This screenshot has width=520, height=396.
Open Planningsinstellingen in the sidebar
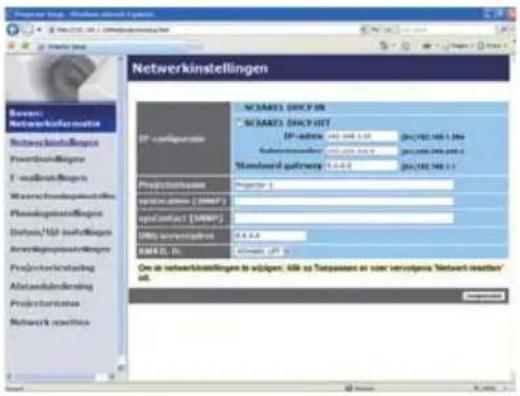pyautogui.click(x=56, y=213)
